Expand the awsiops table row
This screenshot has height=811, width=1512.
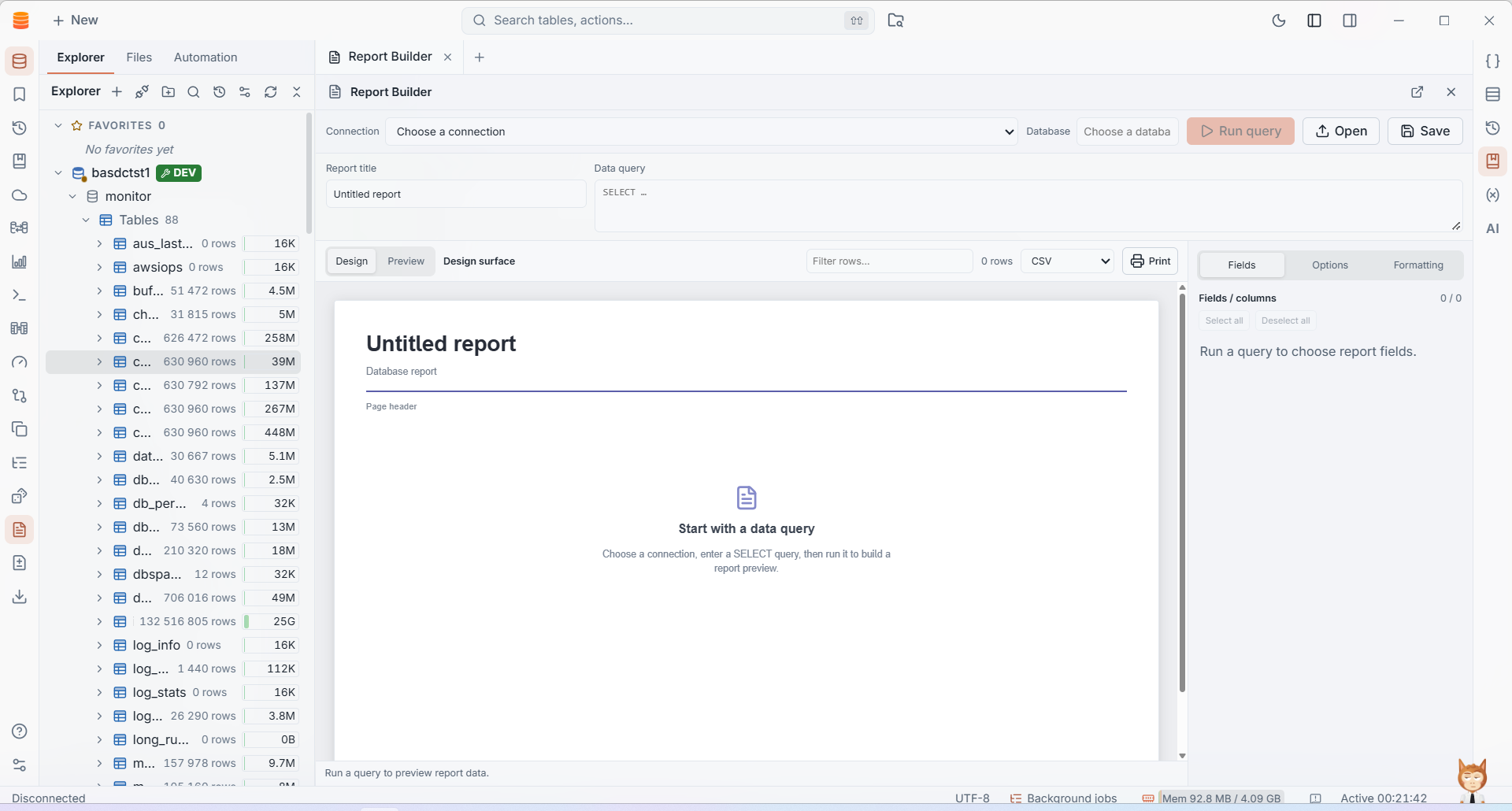99,267
